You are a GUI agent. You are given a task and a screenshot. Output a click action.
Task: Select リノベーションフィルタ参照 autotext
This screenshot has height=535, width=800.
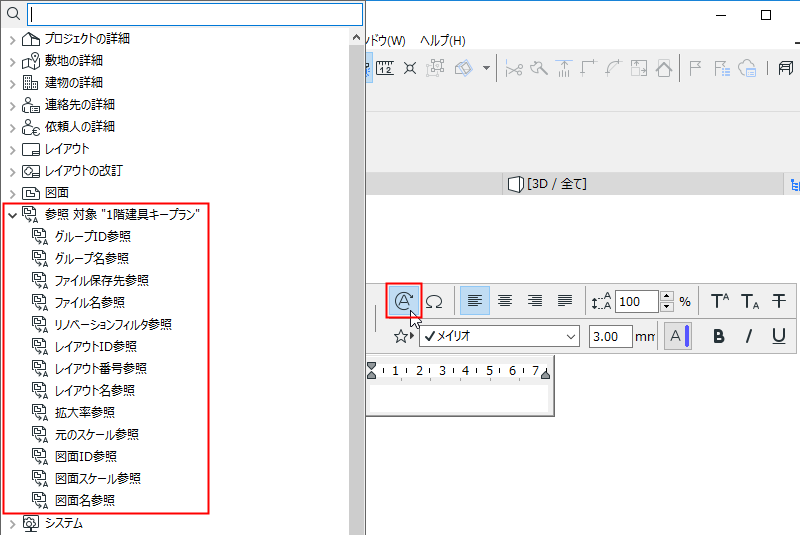tap(113, 324)
